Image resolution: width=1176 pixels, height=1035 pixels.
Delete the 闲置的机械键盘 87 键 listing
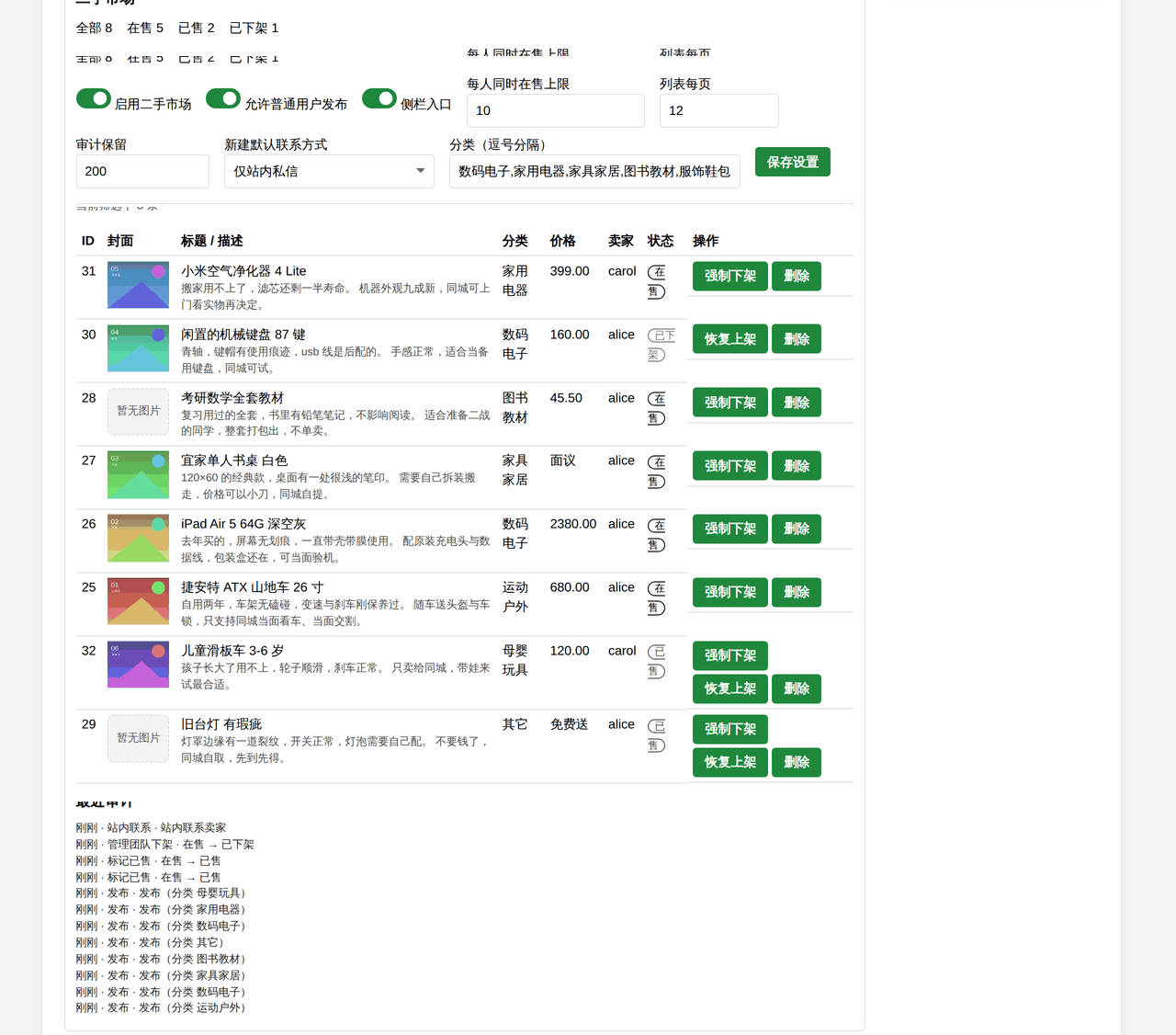[x=797, y=339]
